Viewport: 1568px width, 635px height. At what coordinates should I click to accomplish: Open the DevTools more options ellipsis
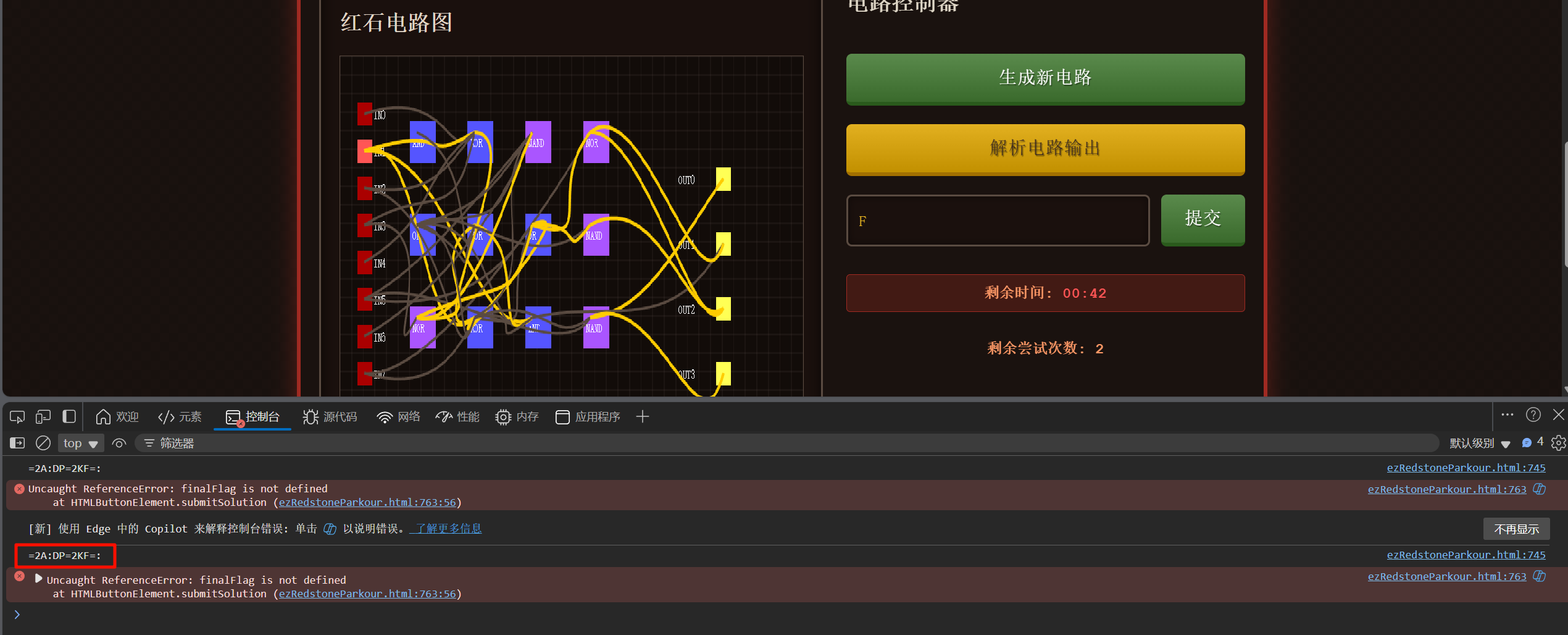pyautogui.click(x=1507, y=415)
